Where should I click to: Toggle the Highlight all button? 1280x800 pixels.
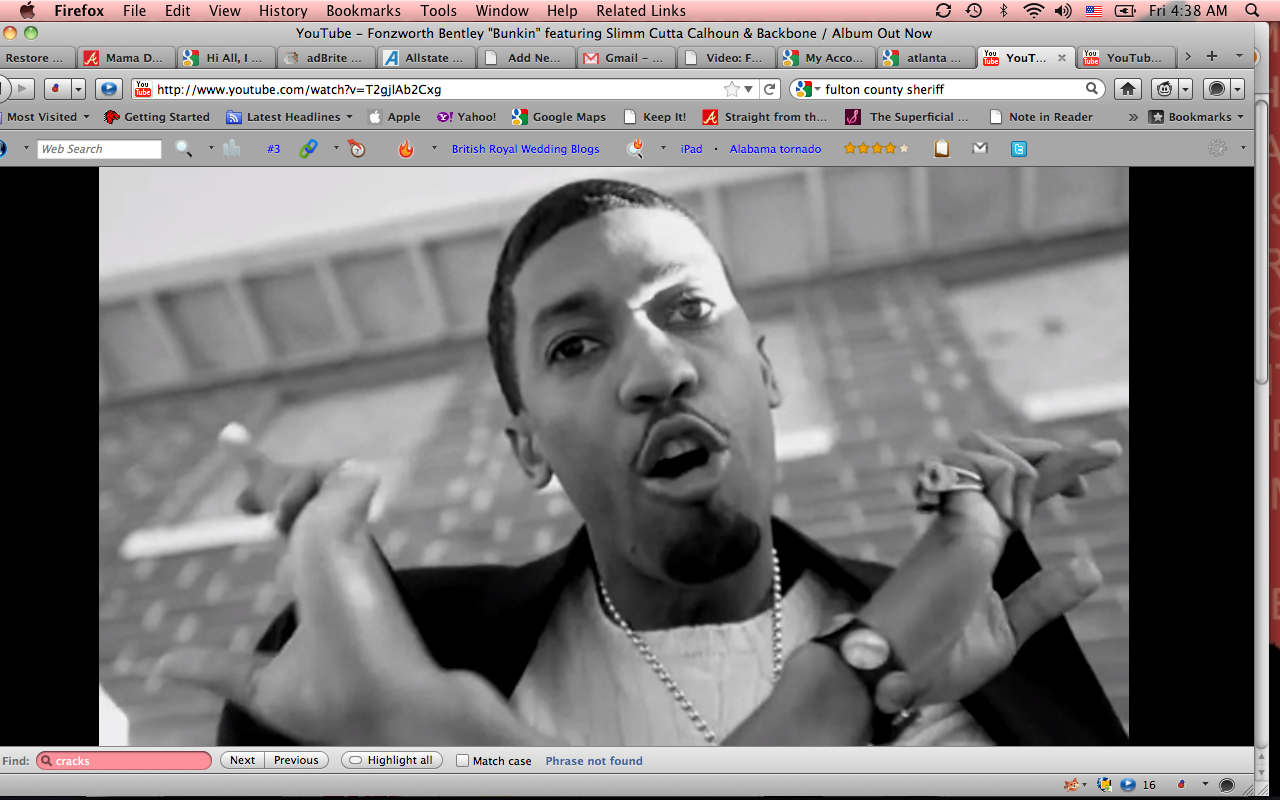391,761
